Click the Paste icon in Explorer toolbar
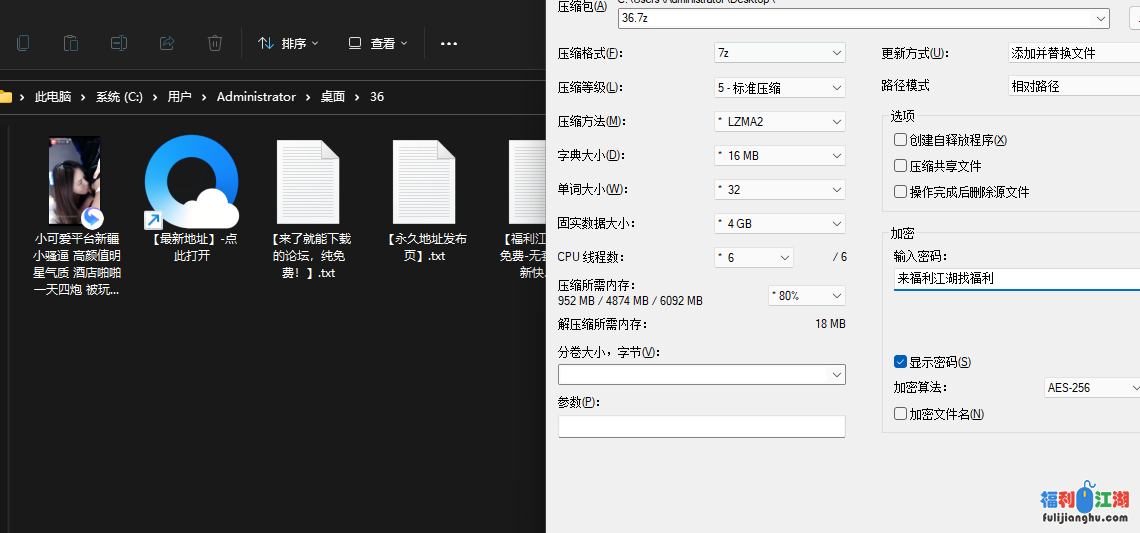The image size is (1140, 533). pos(71,43)
